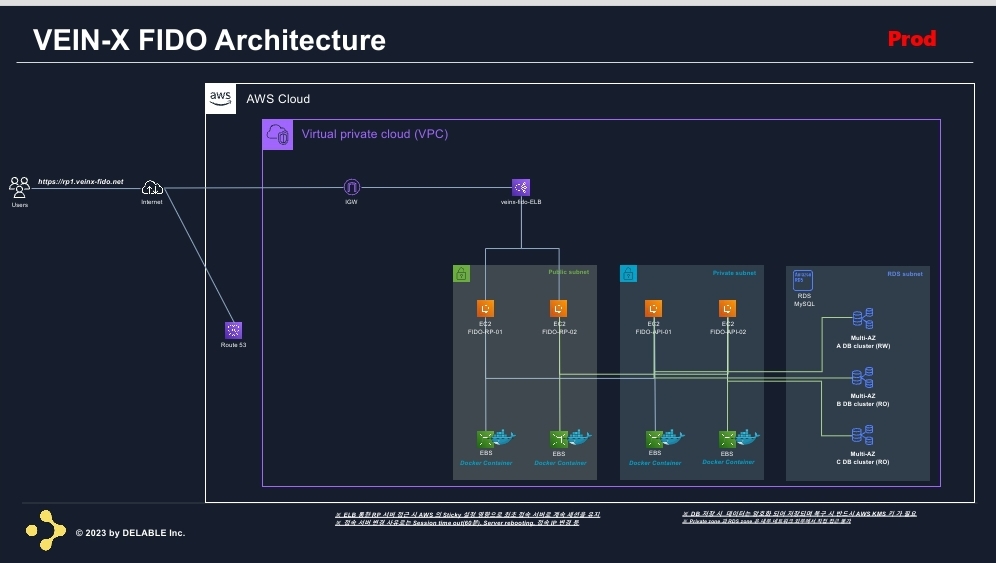The height and width of the screenshot is (563, 996).
Task: Select the EC2 FIDO-API-02 instance icon
Action: click(x=727, y=309)
